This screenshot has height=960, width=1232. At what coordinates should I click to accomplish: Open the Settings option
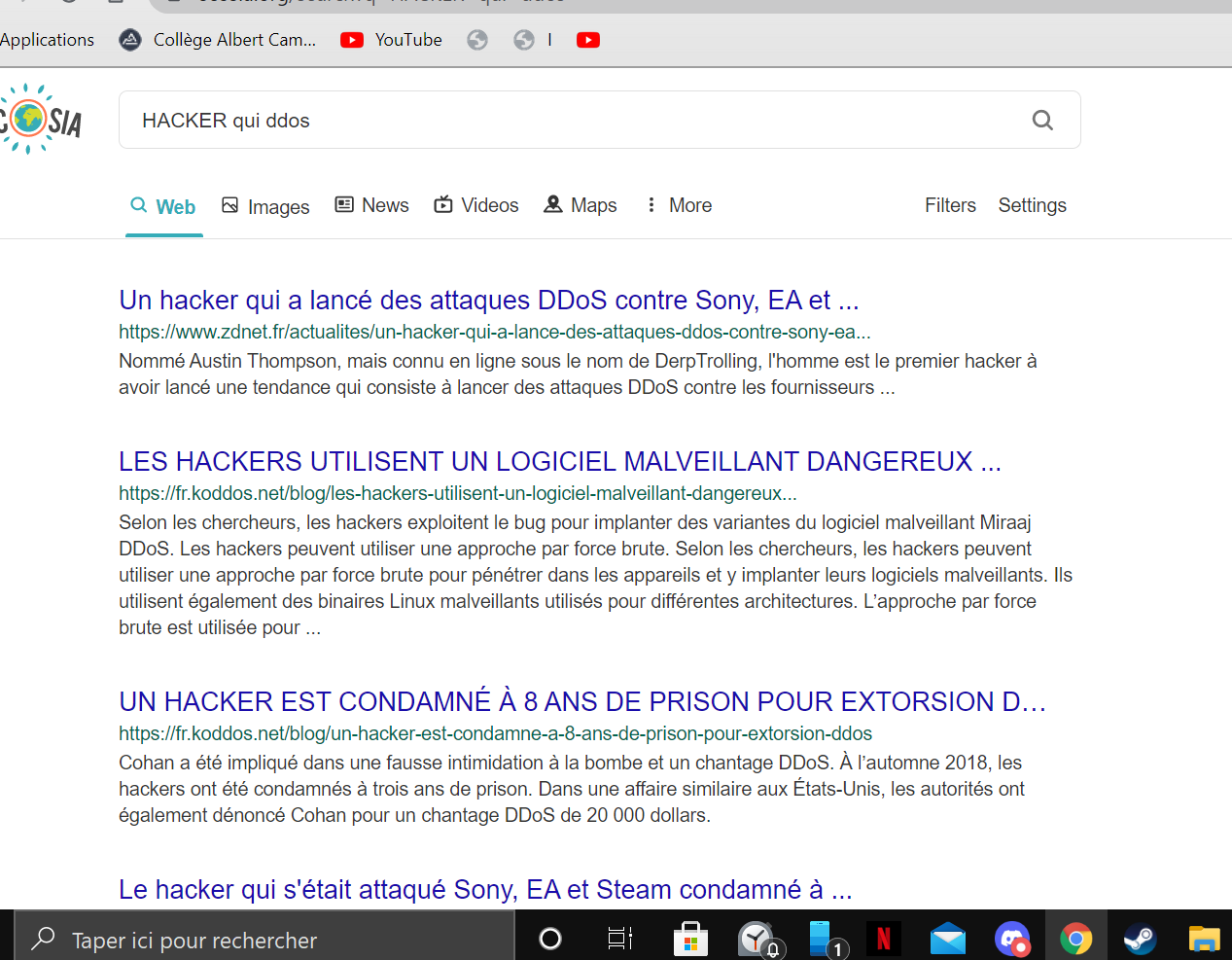point(1032,205)
